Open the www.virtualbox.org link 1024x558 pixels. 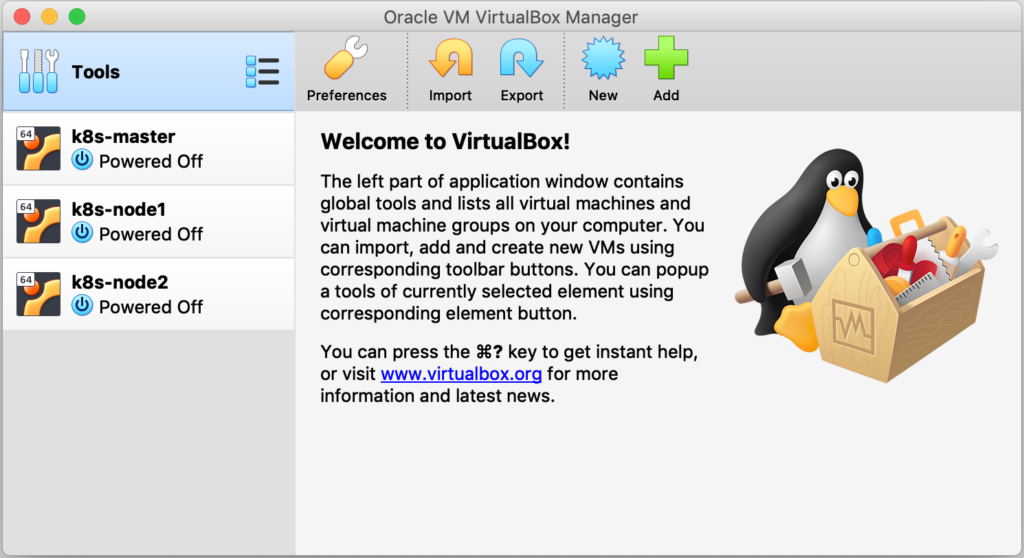pyautogui.click(x=461, y=374)
